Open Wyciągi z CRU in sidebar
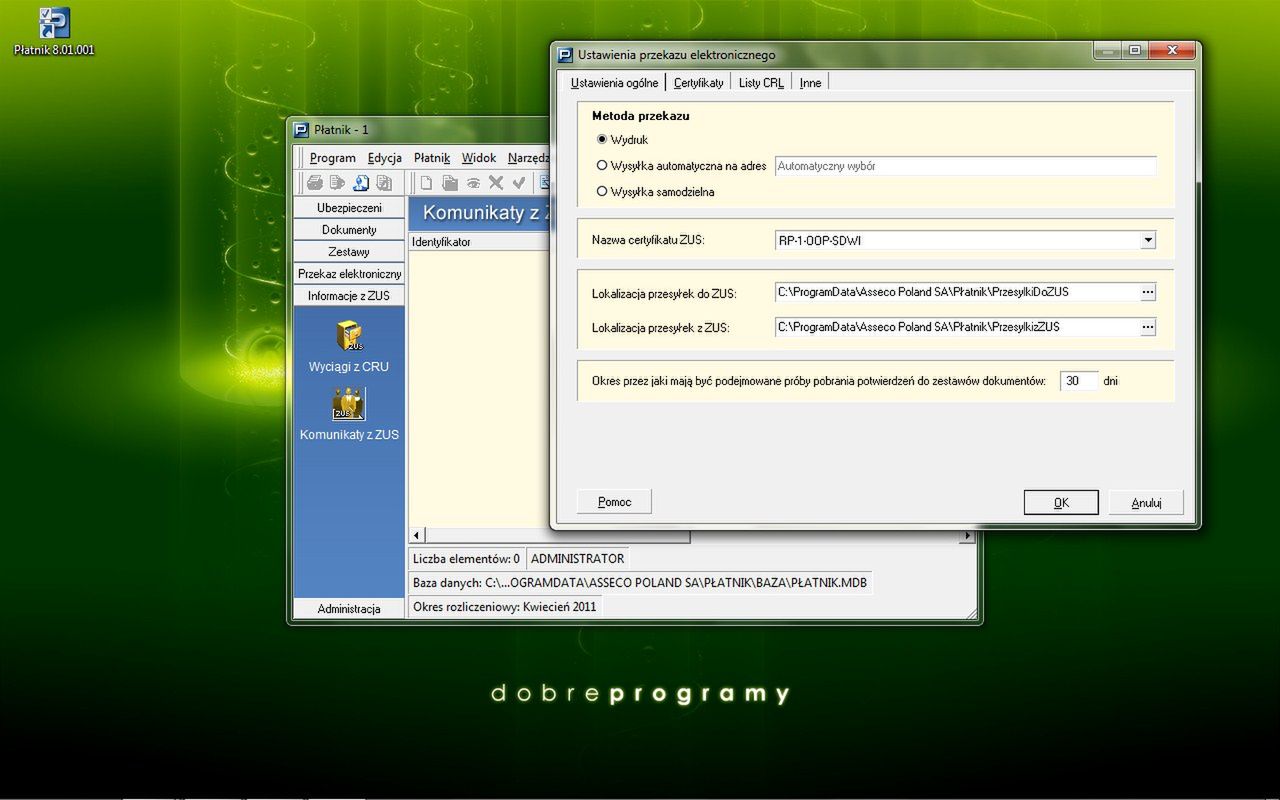 (349, 347)
